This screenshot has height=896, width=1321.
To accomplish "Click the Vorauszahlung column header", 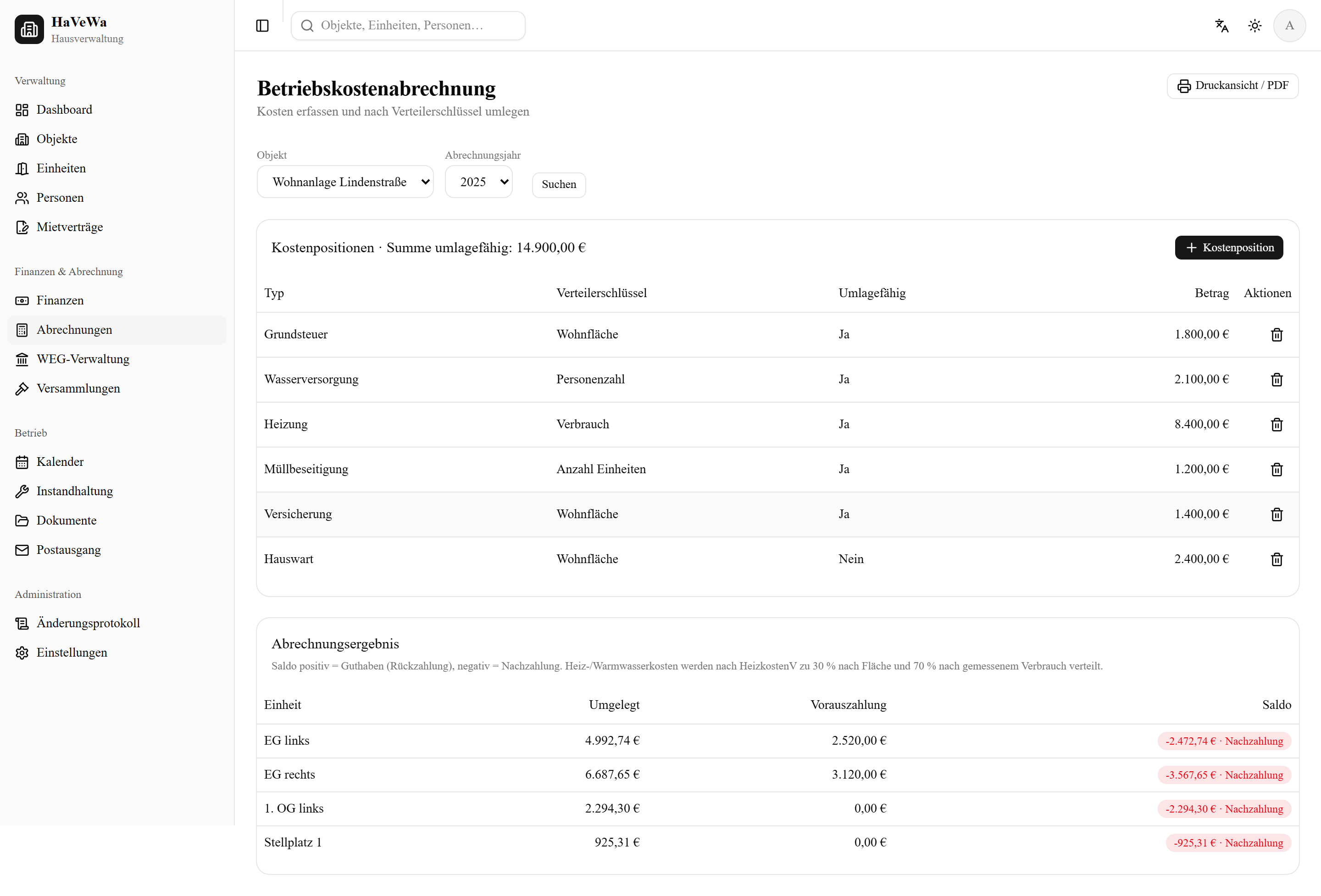I will 848,705.
